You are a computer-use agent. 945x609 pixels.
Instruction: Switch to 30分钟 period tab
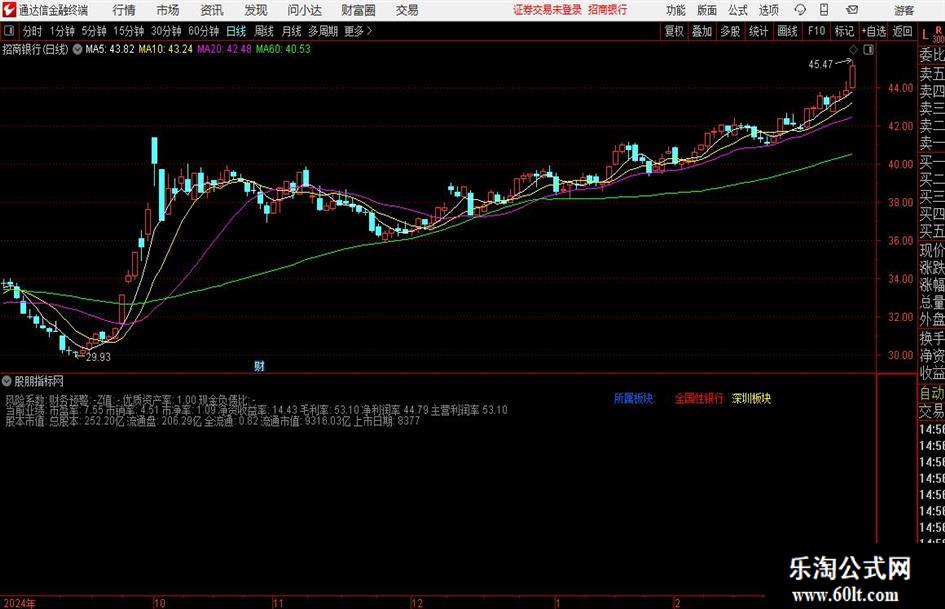(x=166, y=31)
